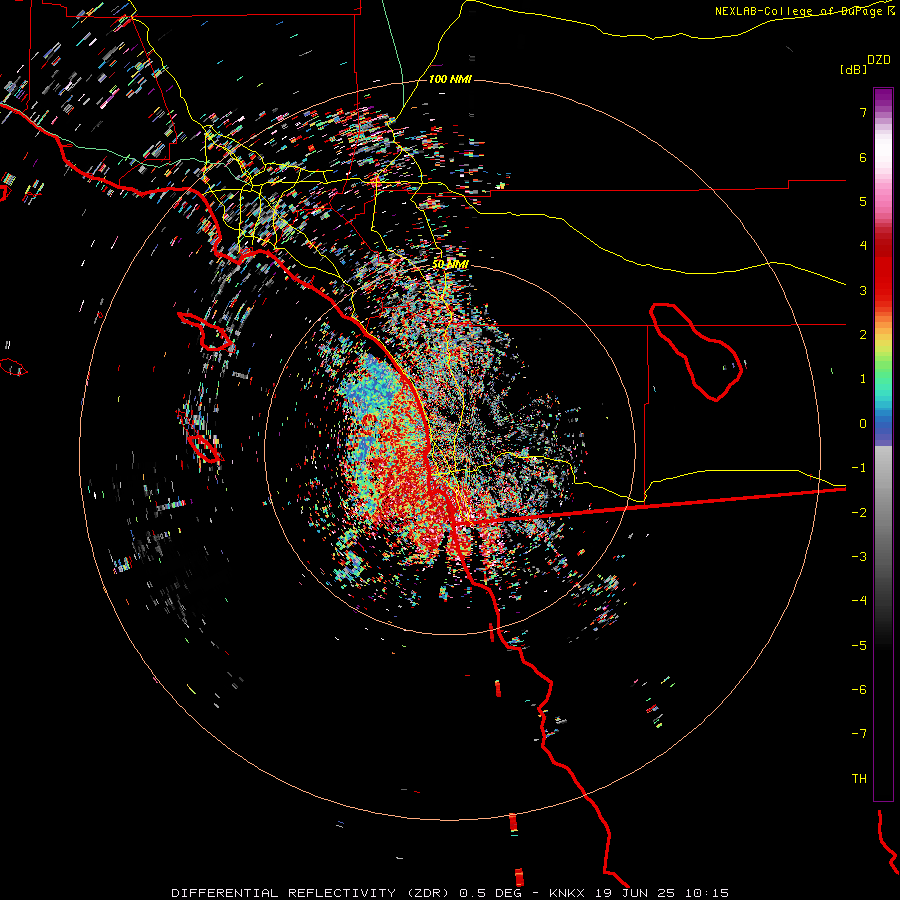Click the '0.5 DEG' elevation text
This screenshot has width=900, height=900.
coord(490,893)
